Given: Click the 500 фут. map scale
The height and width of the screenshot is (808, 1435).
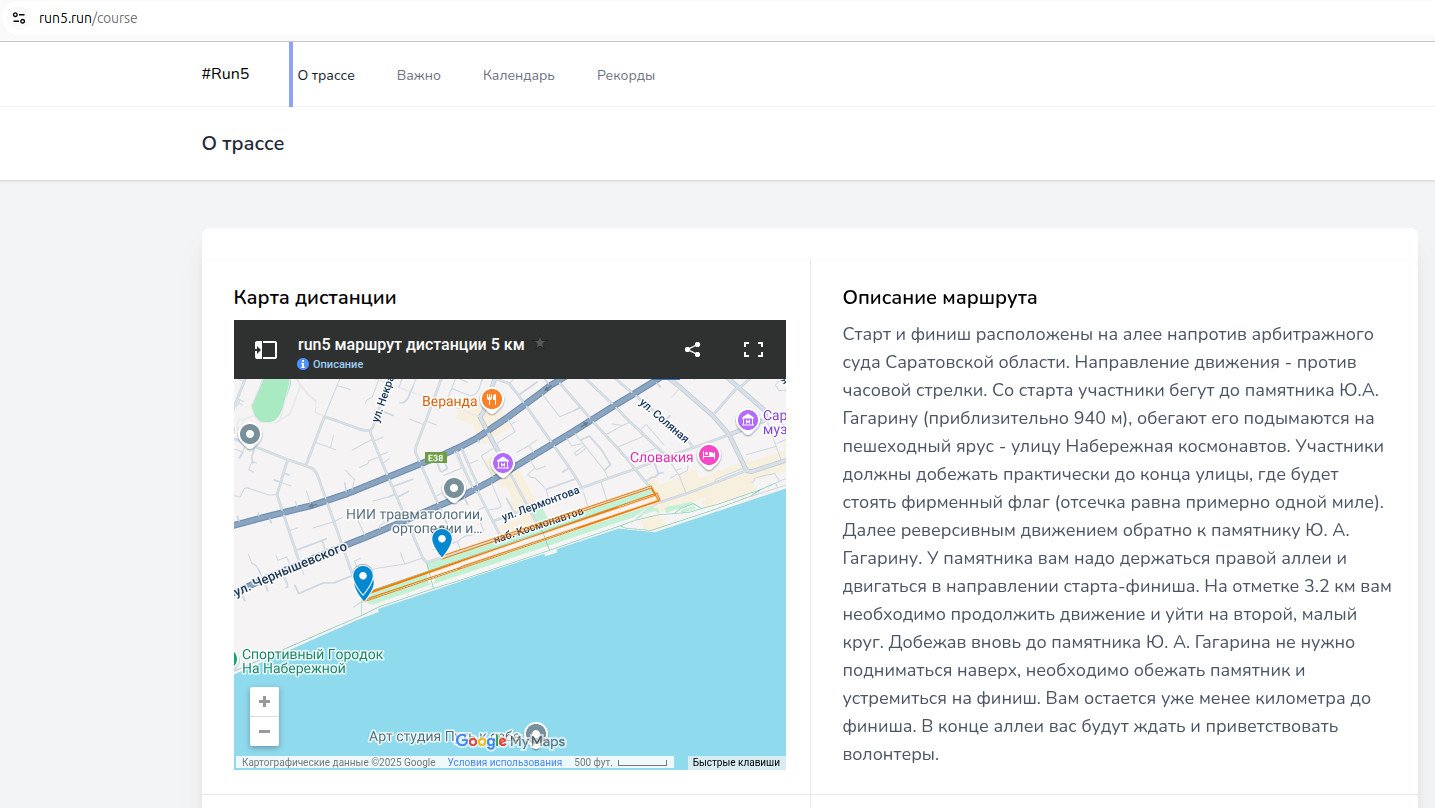Looking at the screenshot, I should tap(620, 762).
